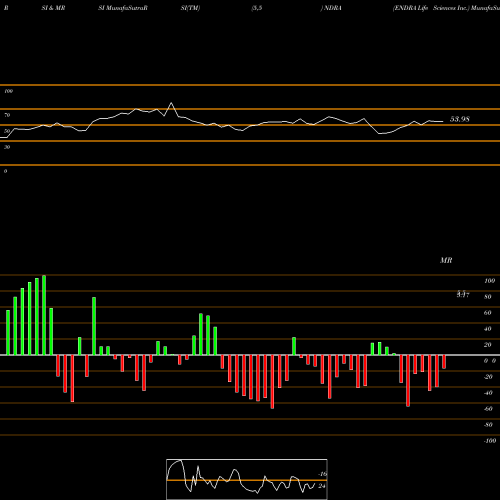This screenshot has height=500, width=500.
Task: Click the -16 value in mini chart
Action: (322, 474)
